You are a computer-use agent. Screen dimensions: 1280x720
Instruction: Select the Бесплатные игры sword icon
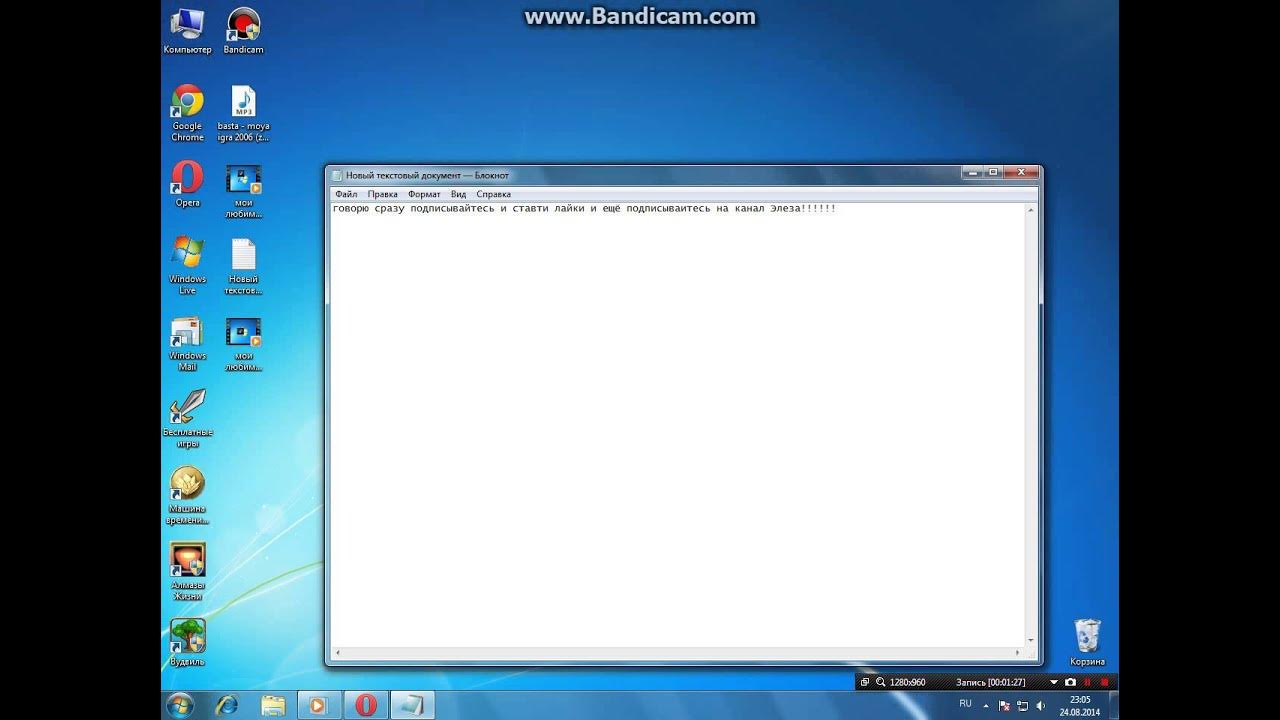187,418
